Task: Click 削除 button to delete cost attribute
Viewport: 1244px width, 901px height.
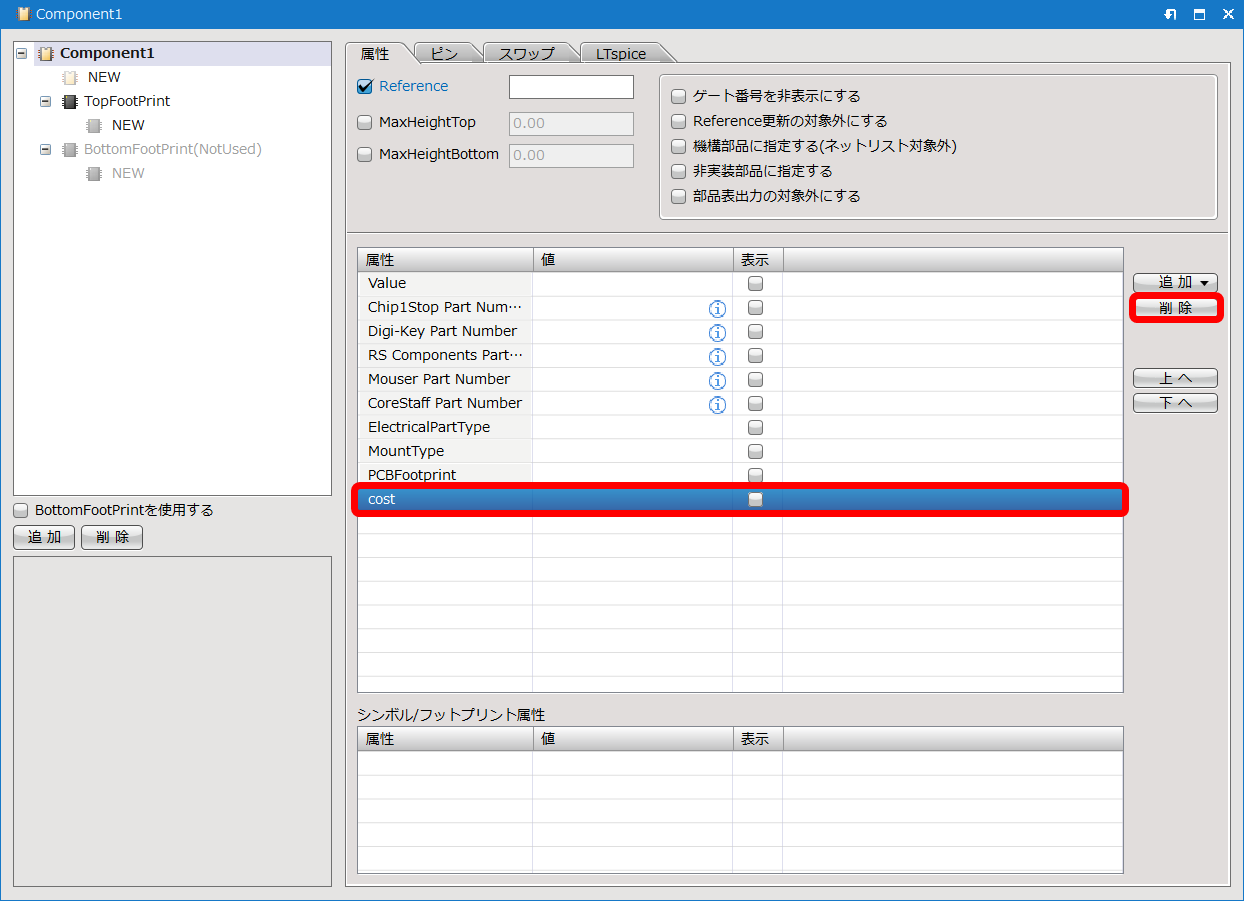Action: (1175, 308)
